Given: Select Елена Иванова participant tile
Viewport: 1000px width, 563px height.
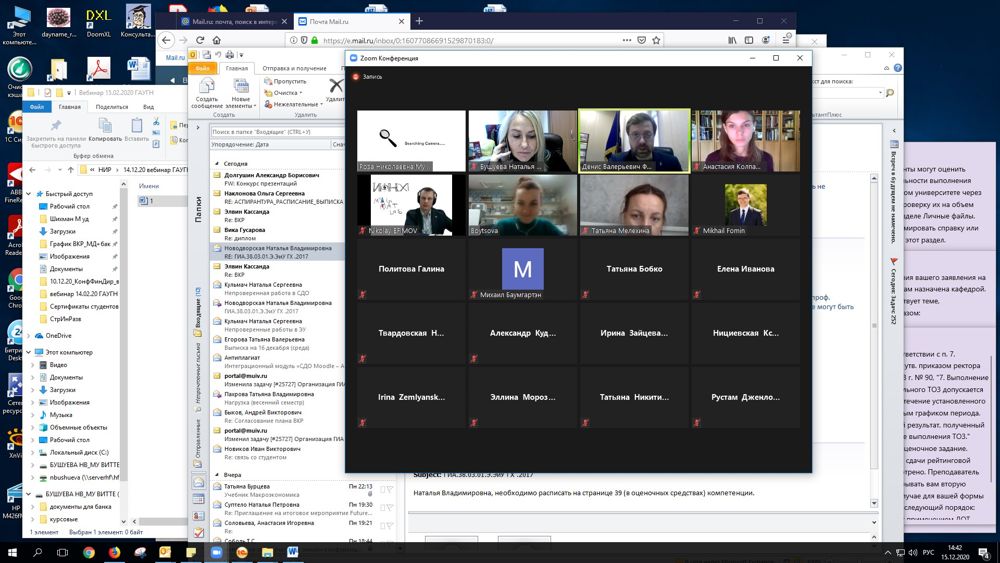Looking at the screenshot, I should (745, 269).
